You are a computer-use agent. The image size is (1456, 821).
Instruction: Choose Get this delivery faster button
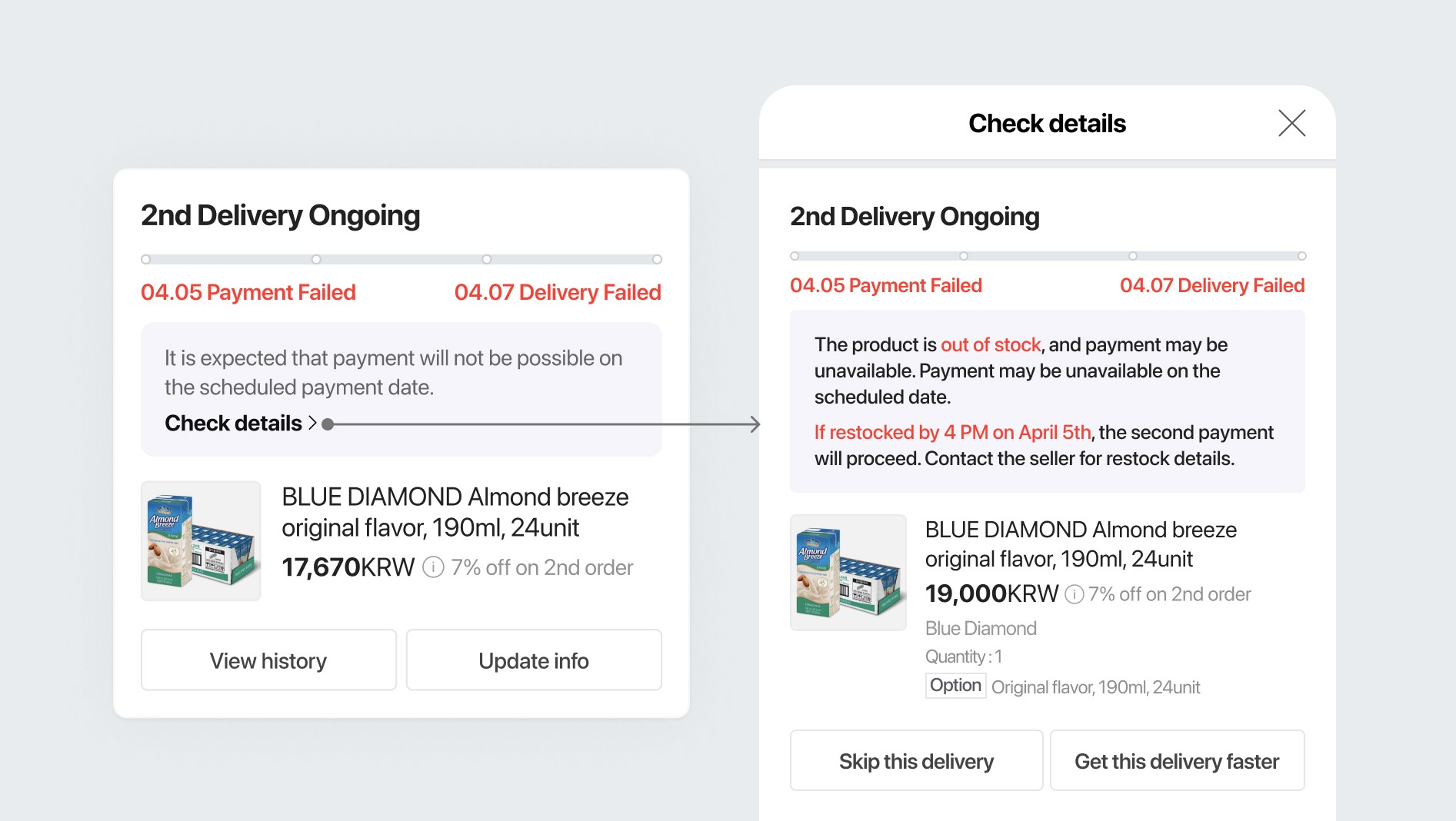click(x=1177, y=761)
